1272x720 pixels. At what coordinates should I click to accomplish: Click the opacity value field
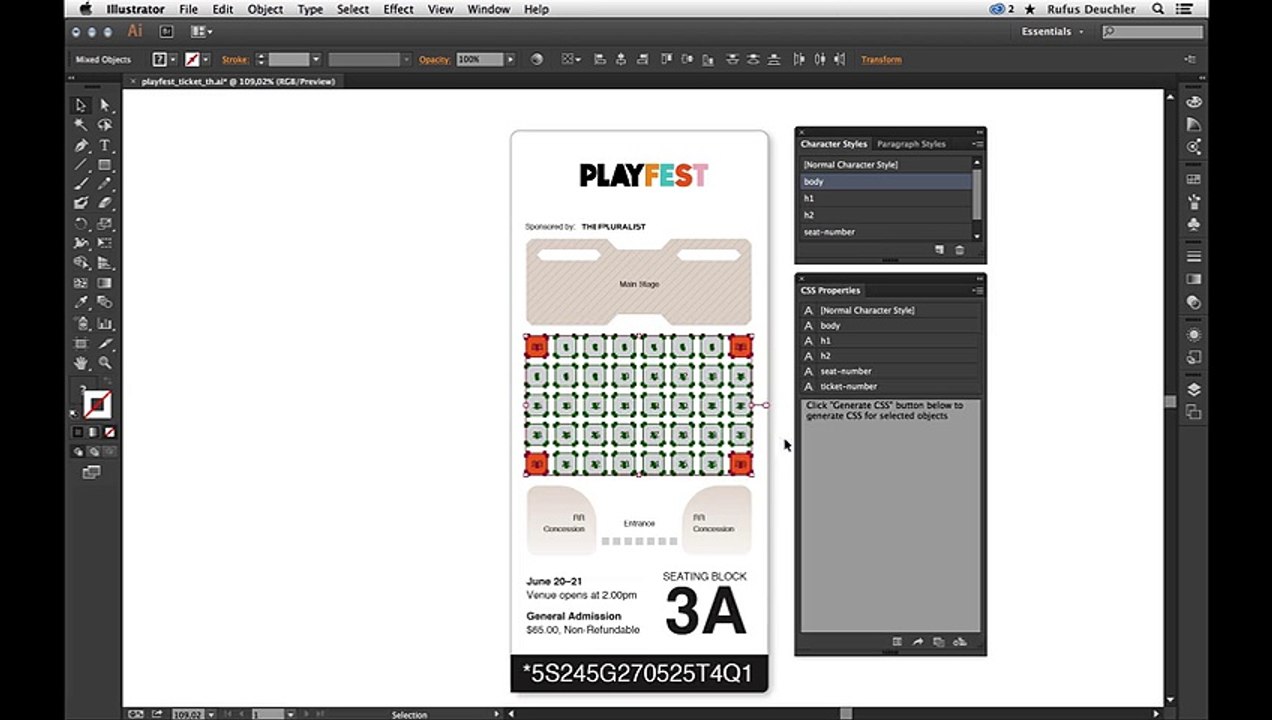pyautogui.click(x=480, y=60)
